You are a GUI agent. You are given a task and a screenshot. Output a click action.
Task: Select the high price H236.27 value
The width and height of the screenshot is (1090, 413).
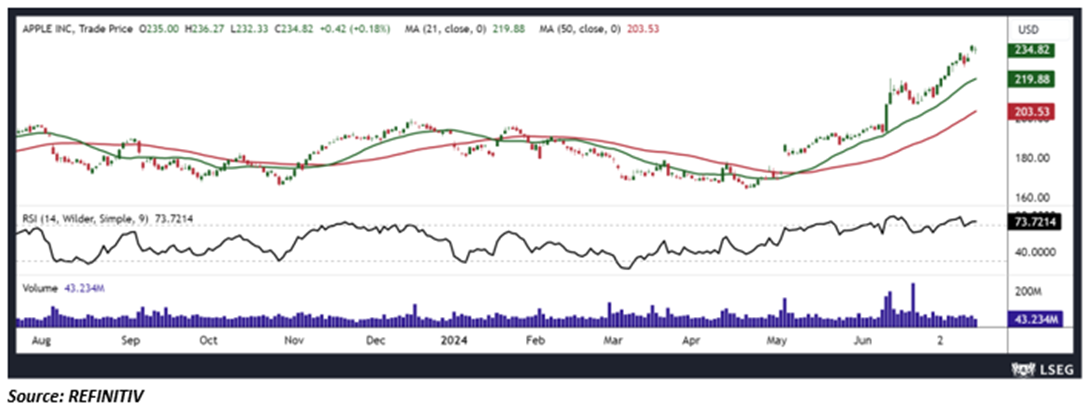point(206,29)
